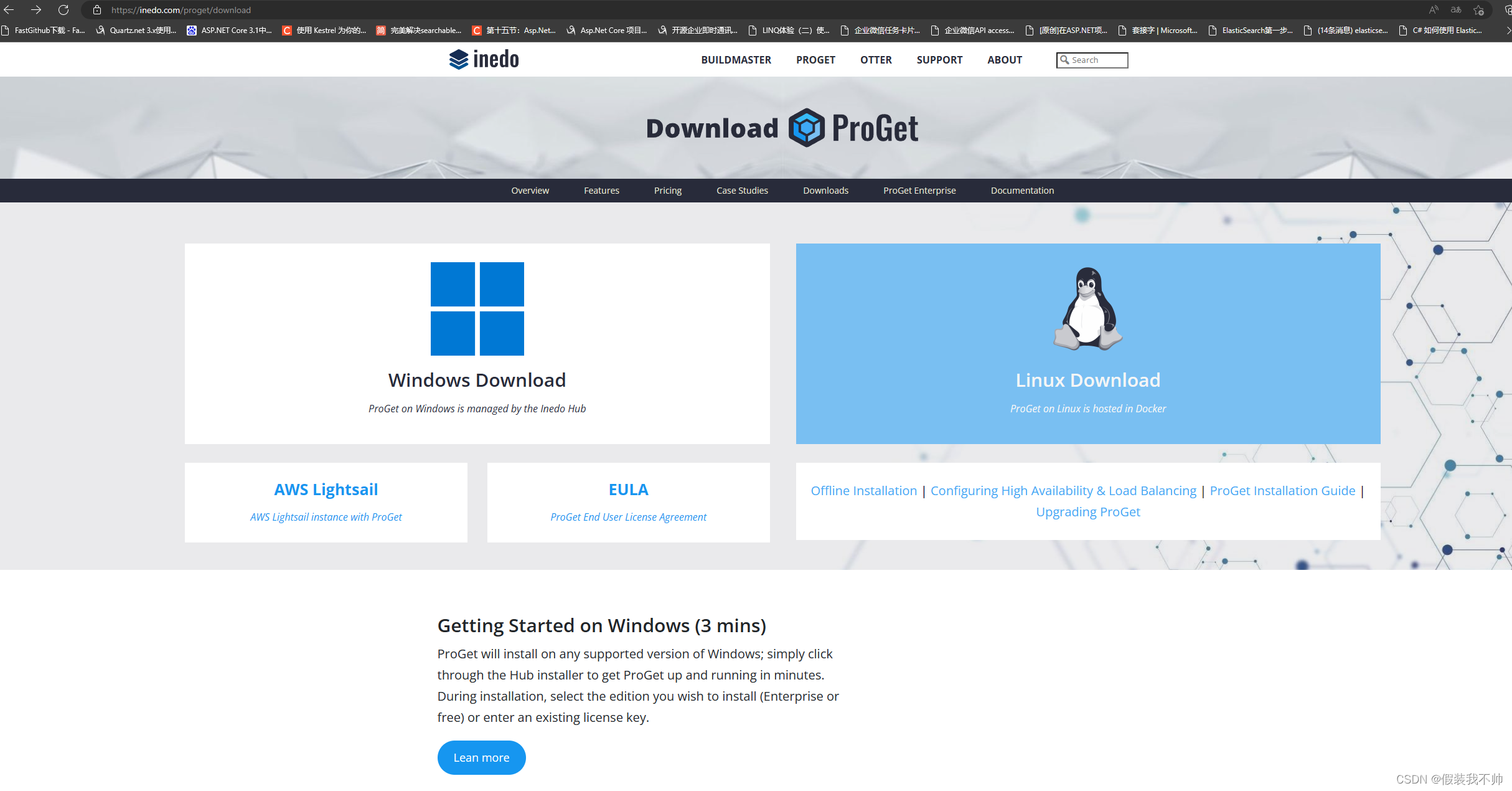Open Offline Installation link
Screen dimensions: 1512x791
click(x=864, y=491)
